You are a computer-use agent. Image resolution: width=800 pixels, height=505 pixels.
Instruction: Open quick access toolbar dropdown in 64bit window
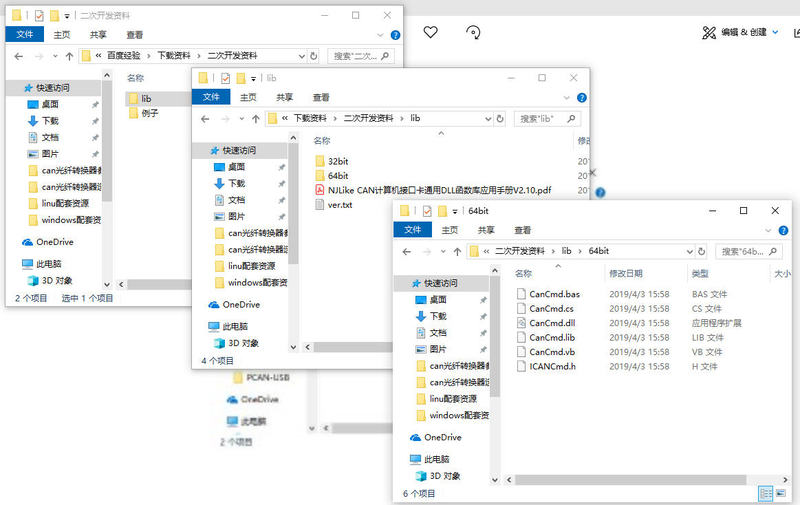pyautogui.click(x=455, y=211)
